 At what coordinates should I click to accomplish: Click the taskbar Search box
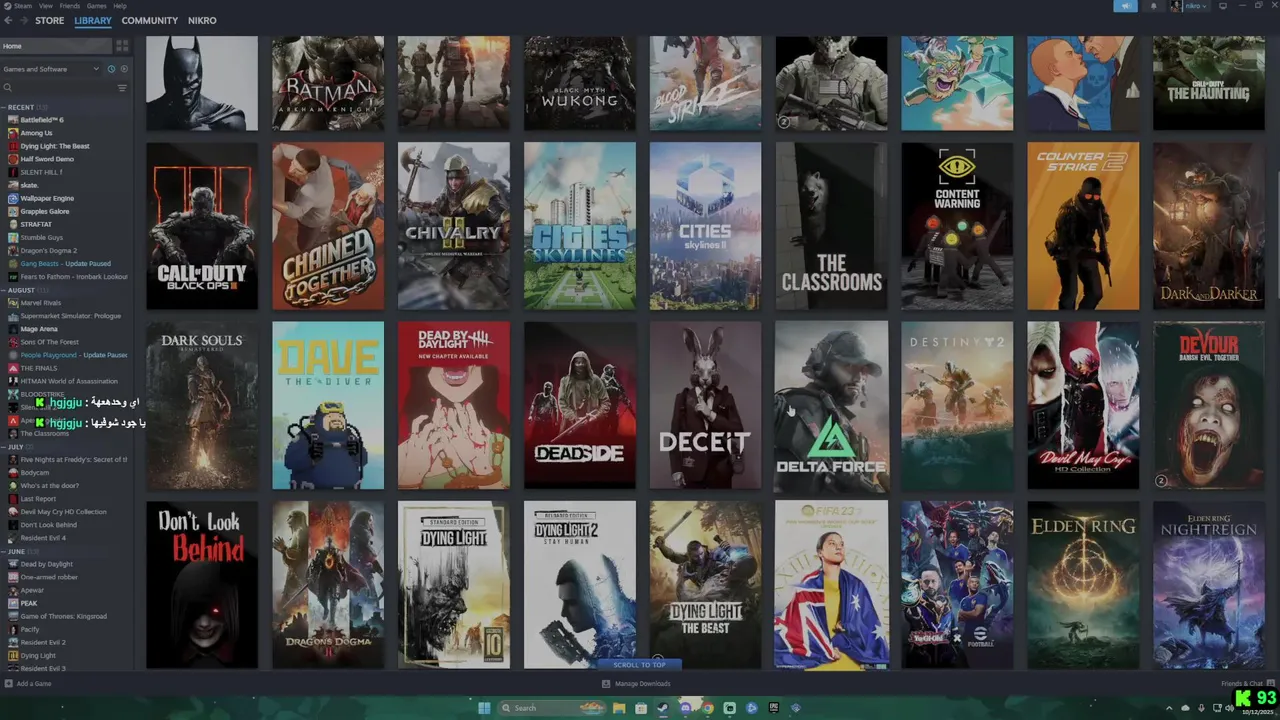(x=552, y=708)
